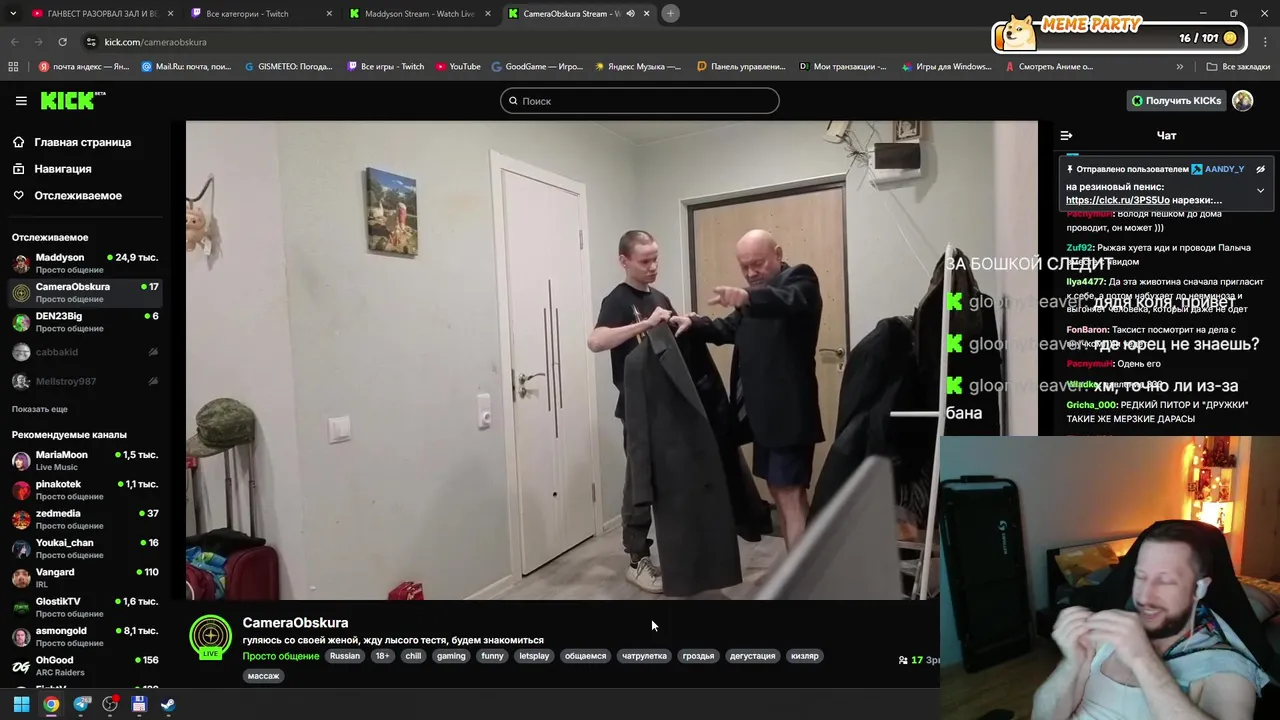Expand the pinned chat message chevron
Screen dimensions: 1280x720
(x=1260, y=190)
